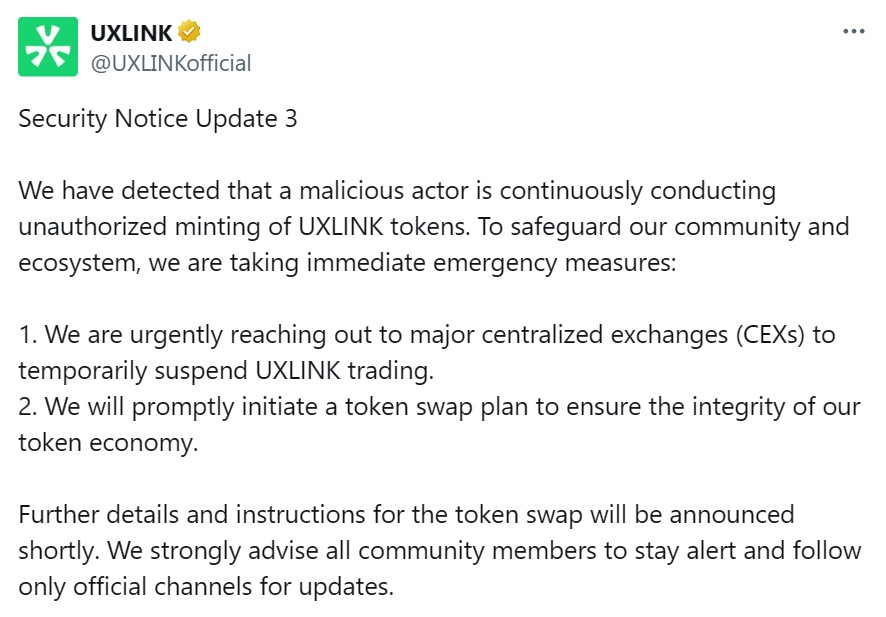Open the three-dot more options menu
Screen dimensions: 886x617
(853, 31)
